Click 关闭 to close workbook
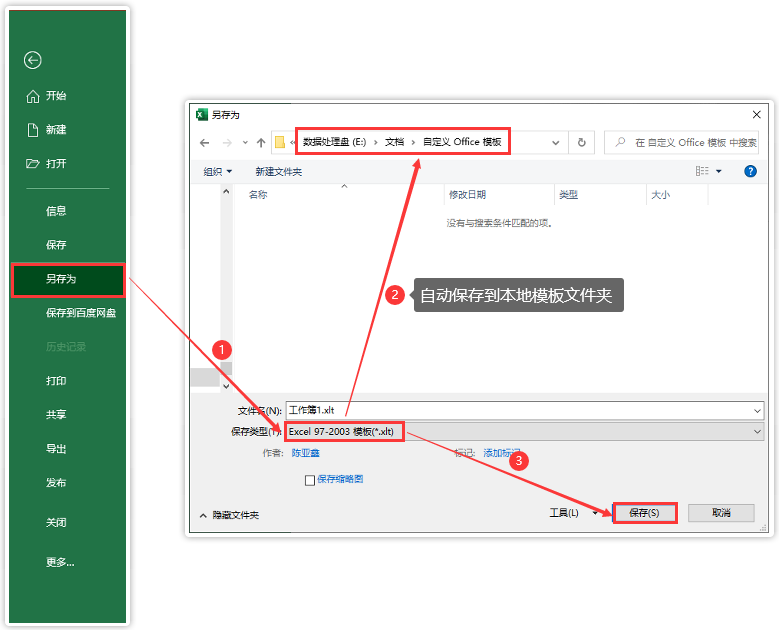 coord(56,522)
